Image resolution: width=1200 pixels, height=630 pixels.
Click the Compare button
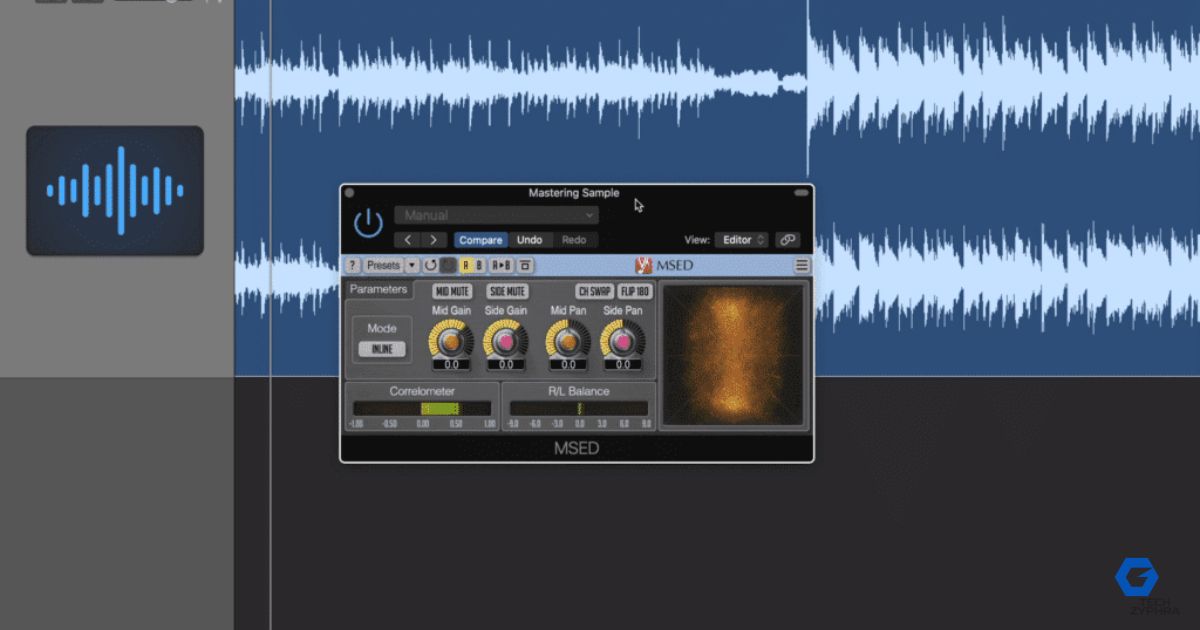pos(481,240)
